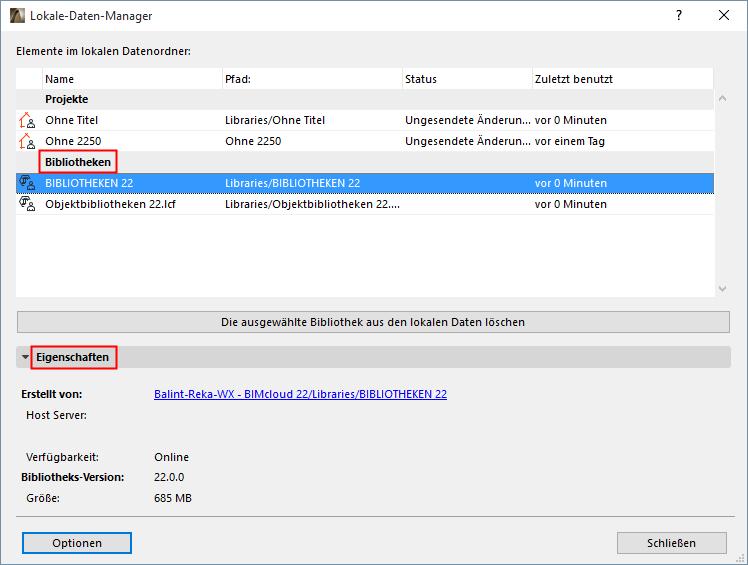The height and width of the screenshot is (565, 748).
Task: Click the 22.0.0 library version value
Action: pyautogui.click(x=169, y=477)
